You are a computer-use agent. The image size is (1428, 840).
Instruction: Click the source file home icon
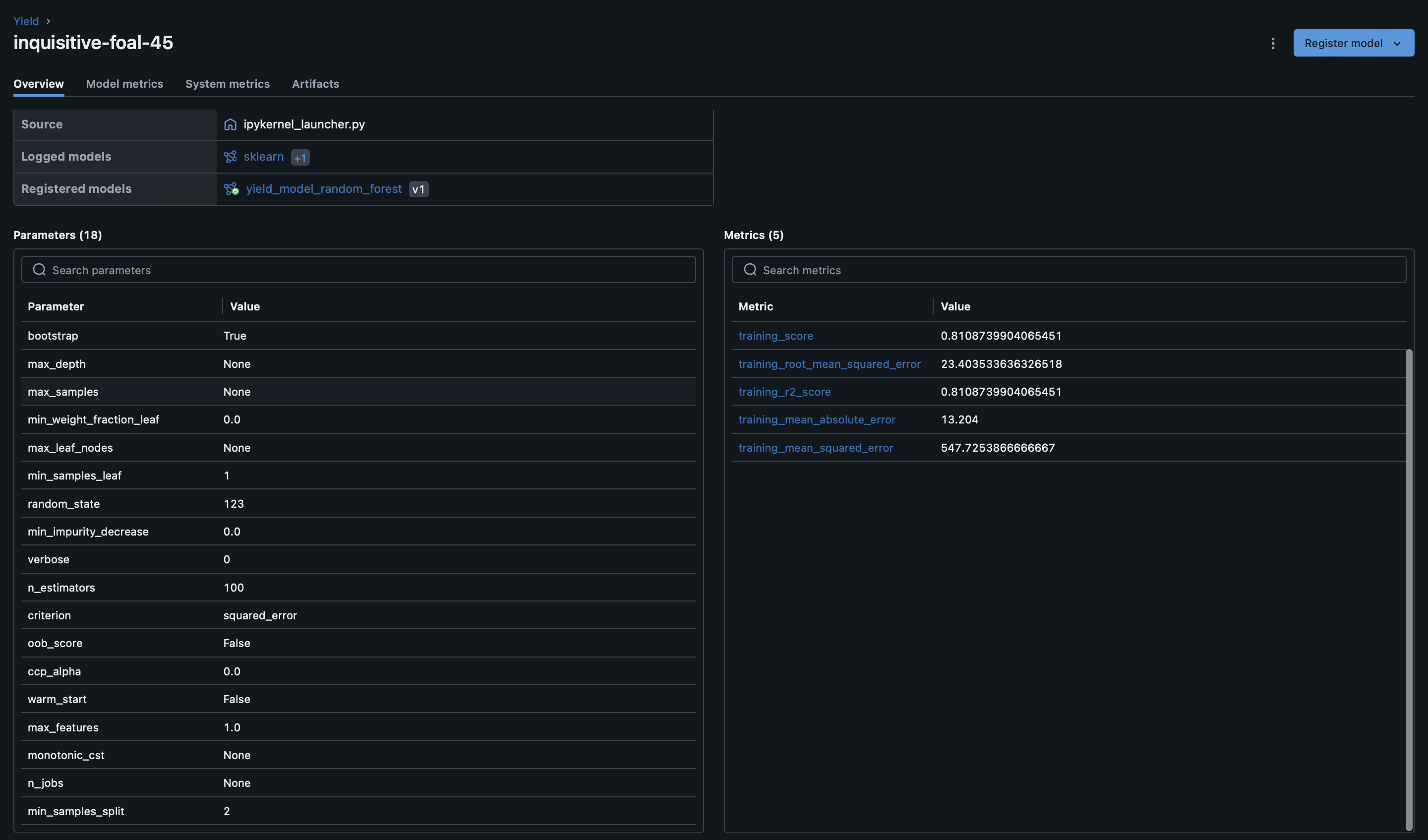point(230,124)
